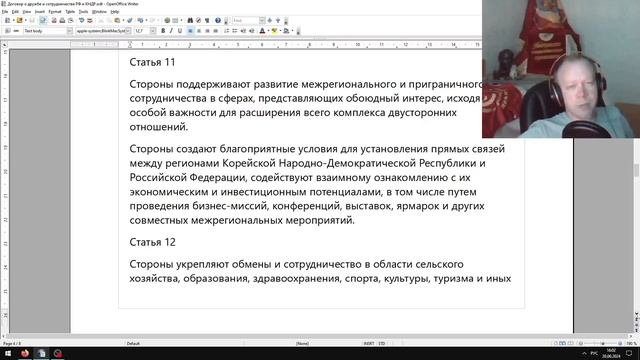Open the Insert menu
640x360 pixels.
(x=40, y=12)
